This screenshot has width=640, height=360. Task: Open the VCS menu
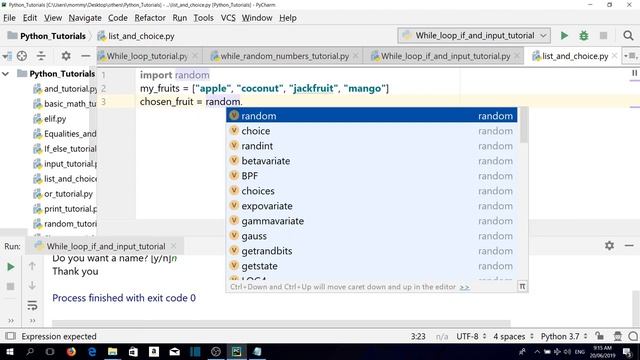[x=228, y=18]
